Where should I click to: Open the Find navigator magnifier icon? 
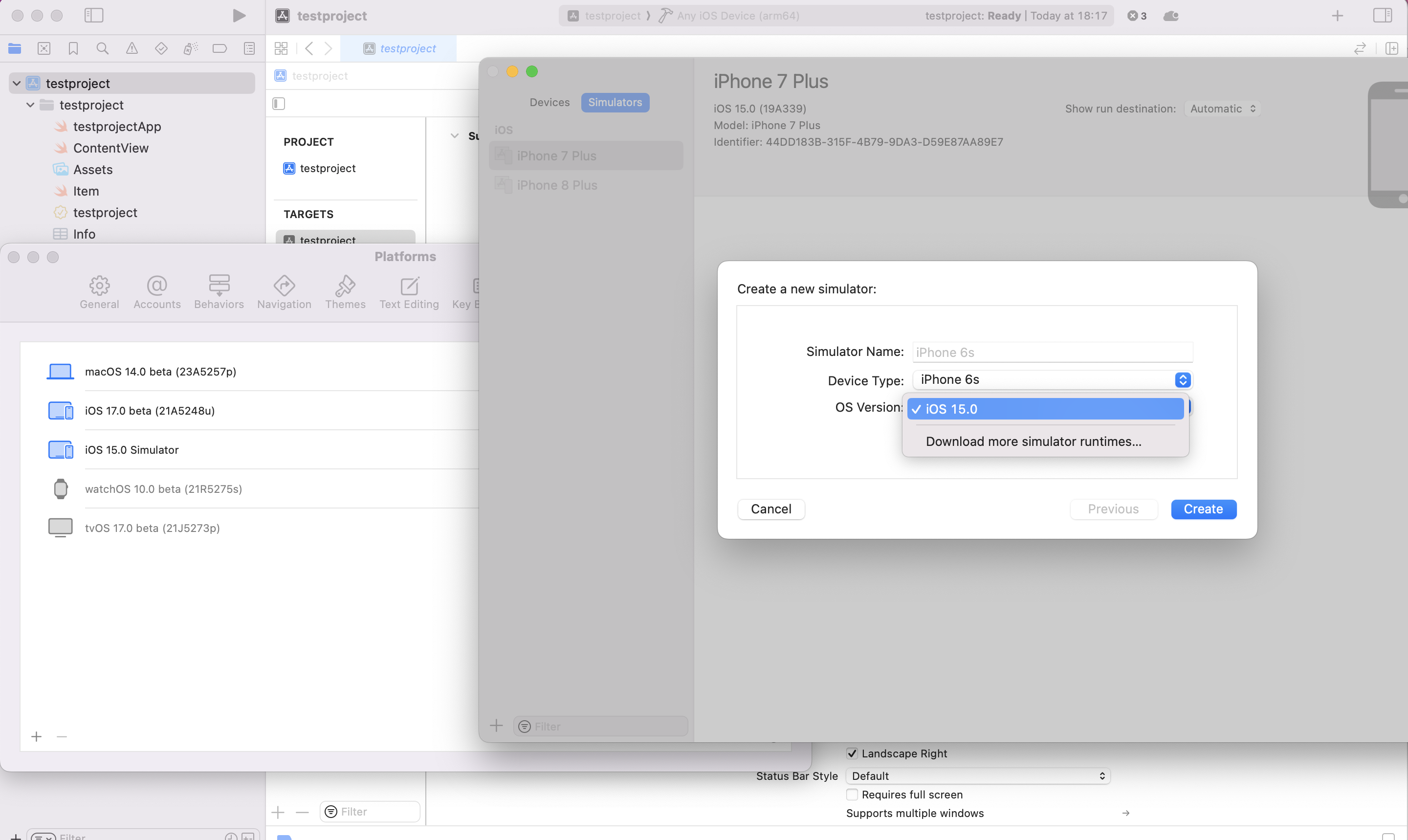coord(103,49)
